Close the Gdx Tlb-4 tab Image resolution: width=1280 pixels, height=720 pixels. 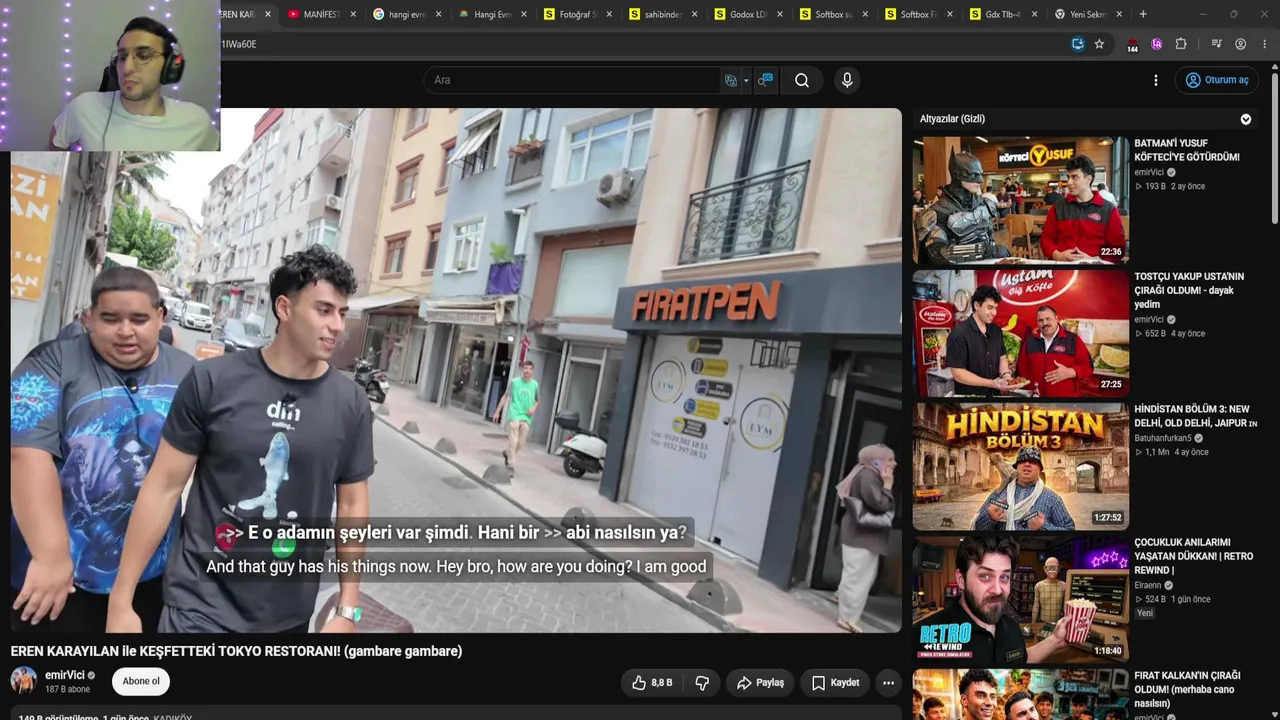click(x=1034, y=15)
